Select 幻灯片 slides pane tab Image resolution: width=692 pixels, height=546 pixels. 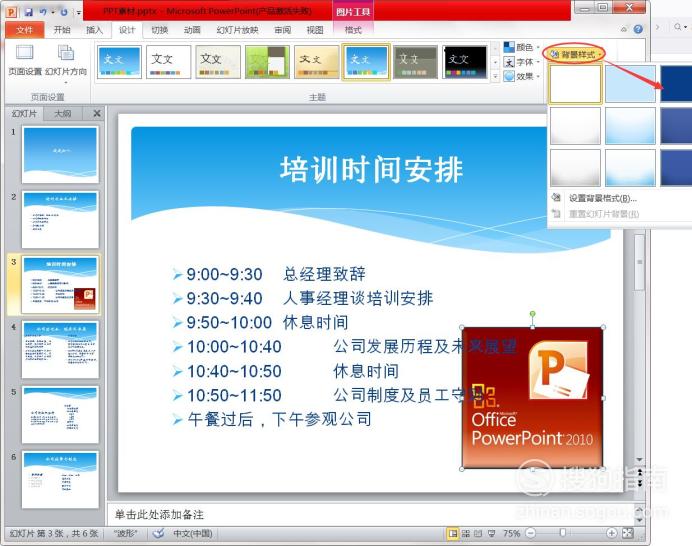click(25, 113)
